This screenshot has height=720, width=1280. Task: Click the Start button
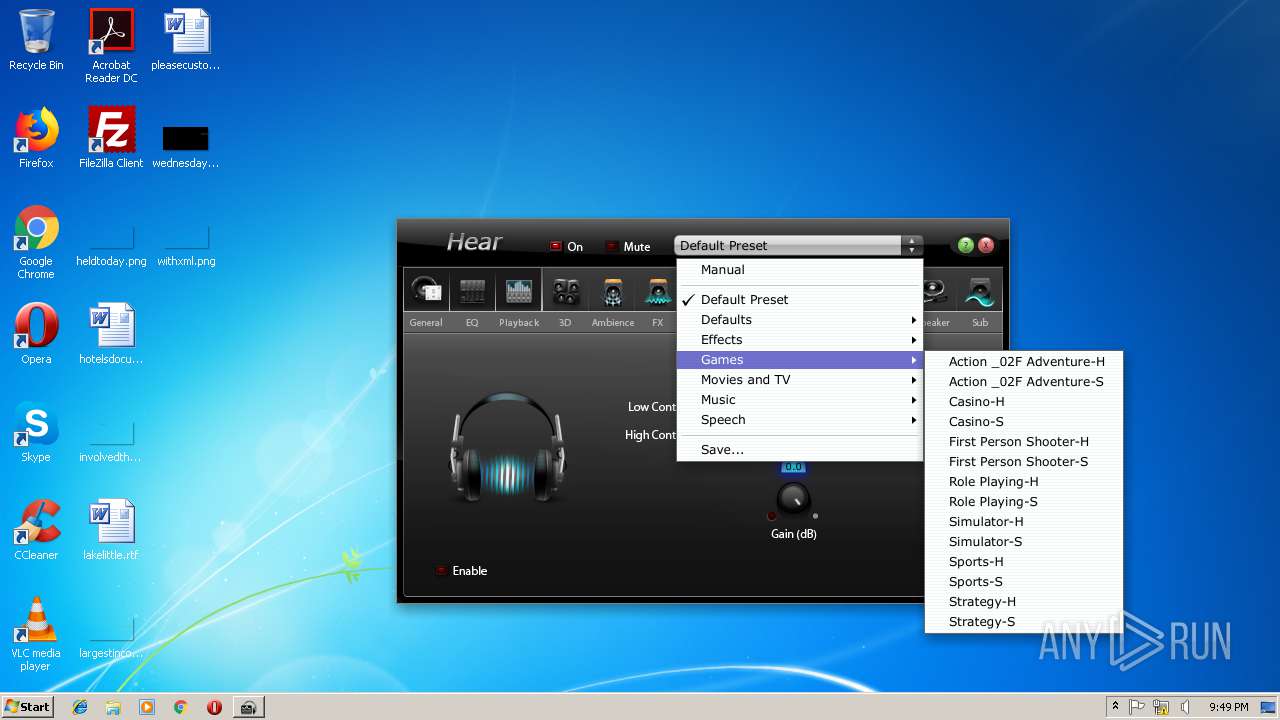tap(28, 707)
